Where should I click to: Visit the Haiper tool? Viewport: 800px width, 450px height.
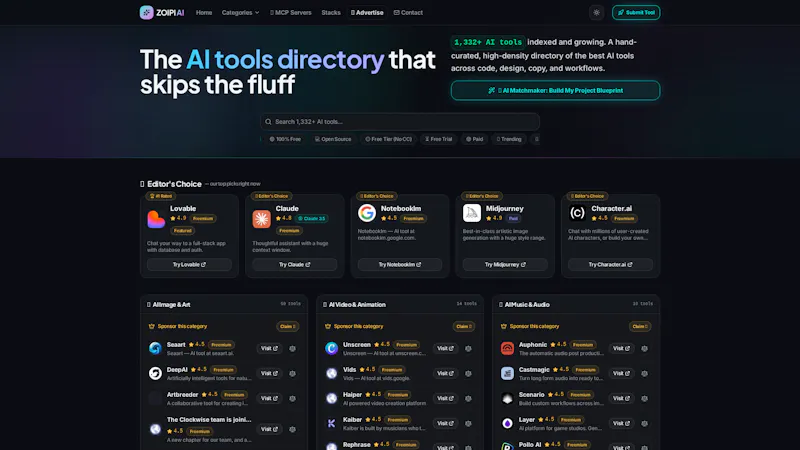tap(445, 398)
